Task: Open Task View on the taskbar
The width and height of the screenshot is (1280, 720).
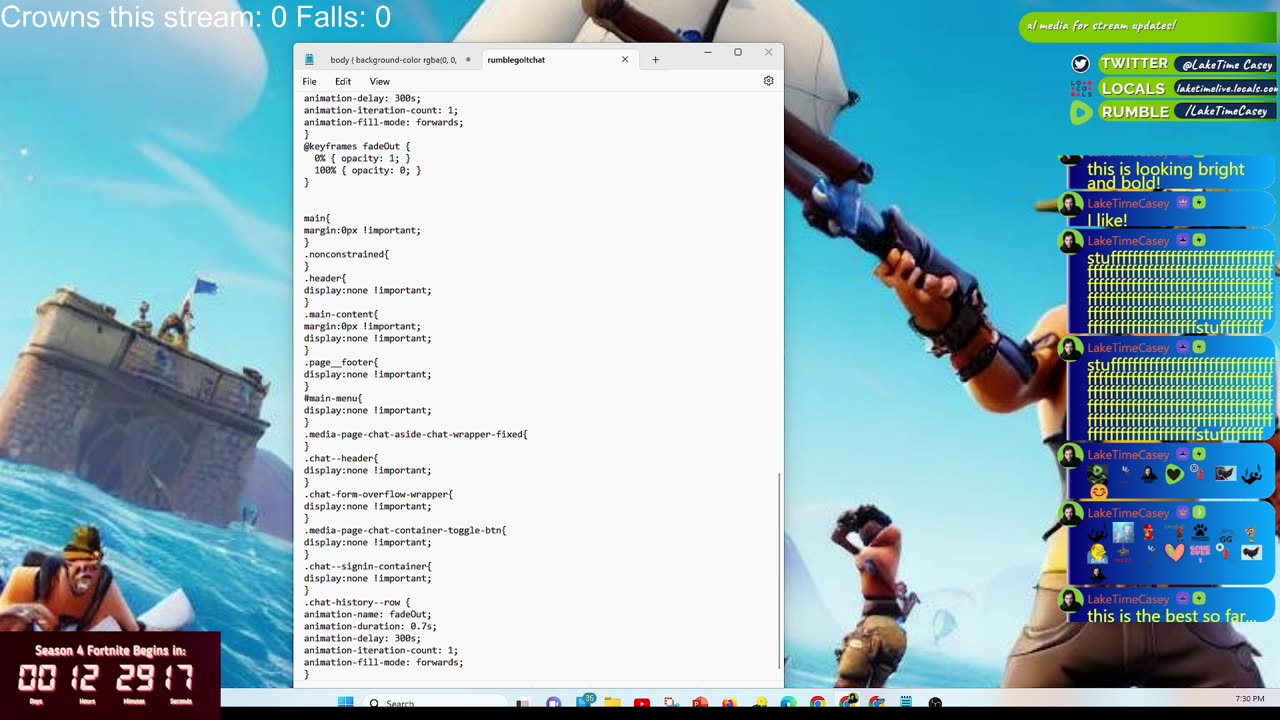Action: click(523, 703)
